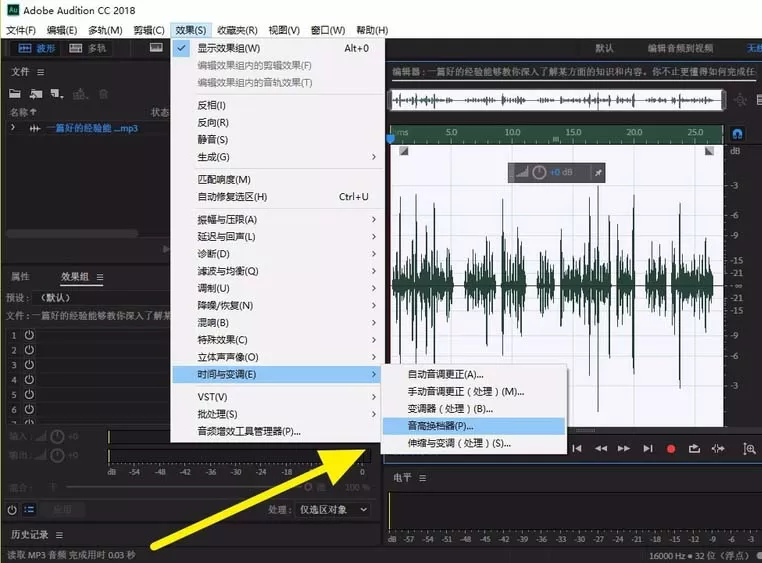The height and width of the screenshot is (563, 762).
Task: Click the red Record button
Action: tap(671, 449)
